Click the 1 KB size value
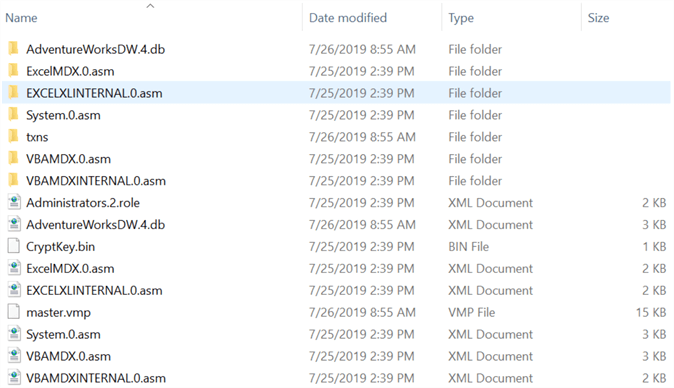The image size is (674, 388). 654,247
